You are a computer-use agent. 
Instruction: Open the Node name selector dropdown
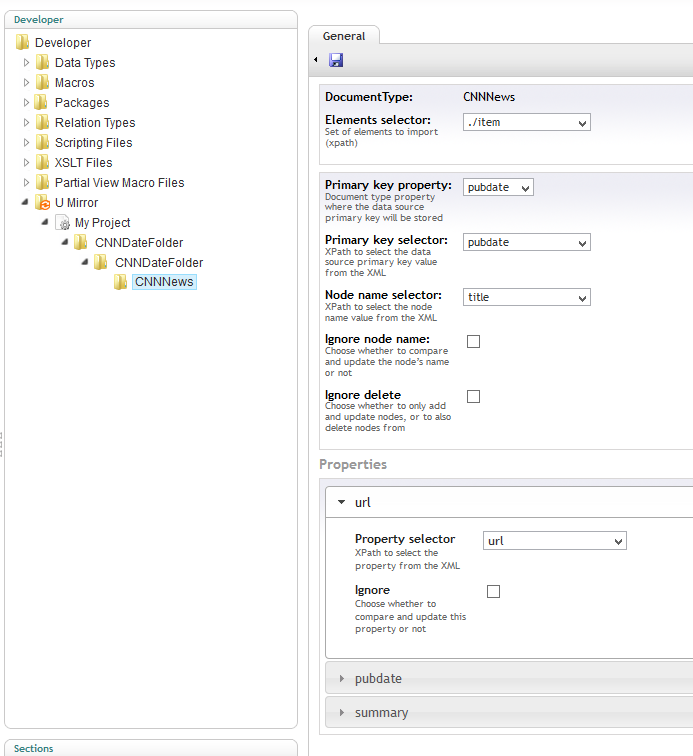(527, 297)
